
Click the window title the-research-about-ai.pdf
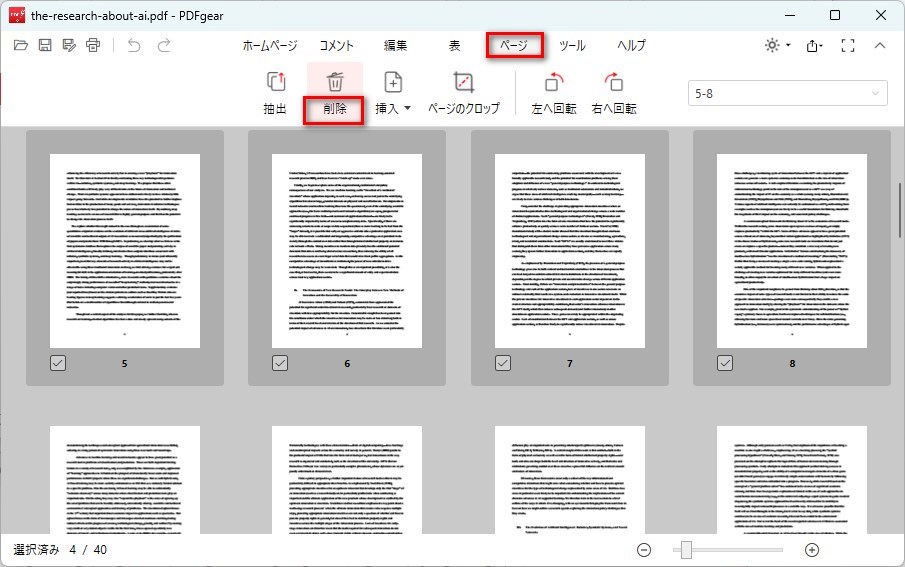click(99, 16)
